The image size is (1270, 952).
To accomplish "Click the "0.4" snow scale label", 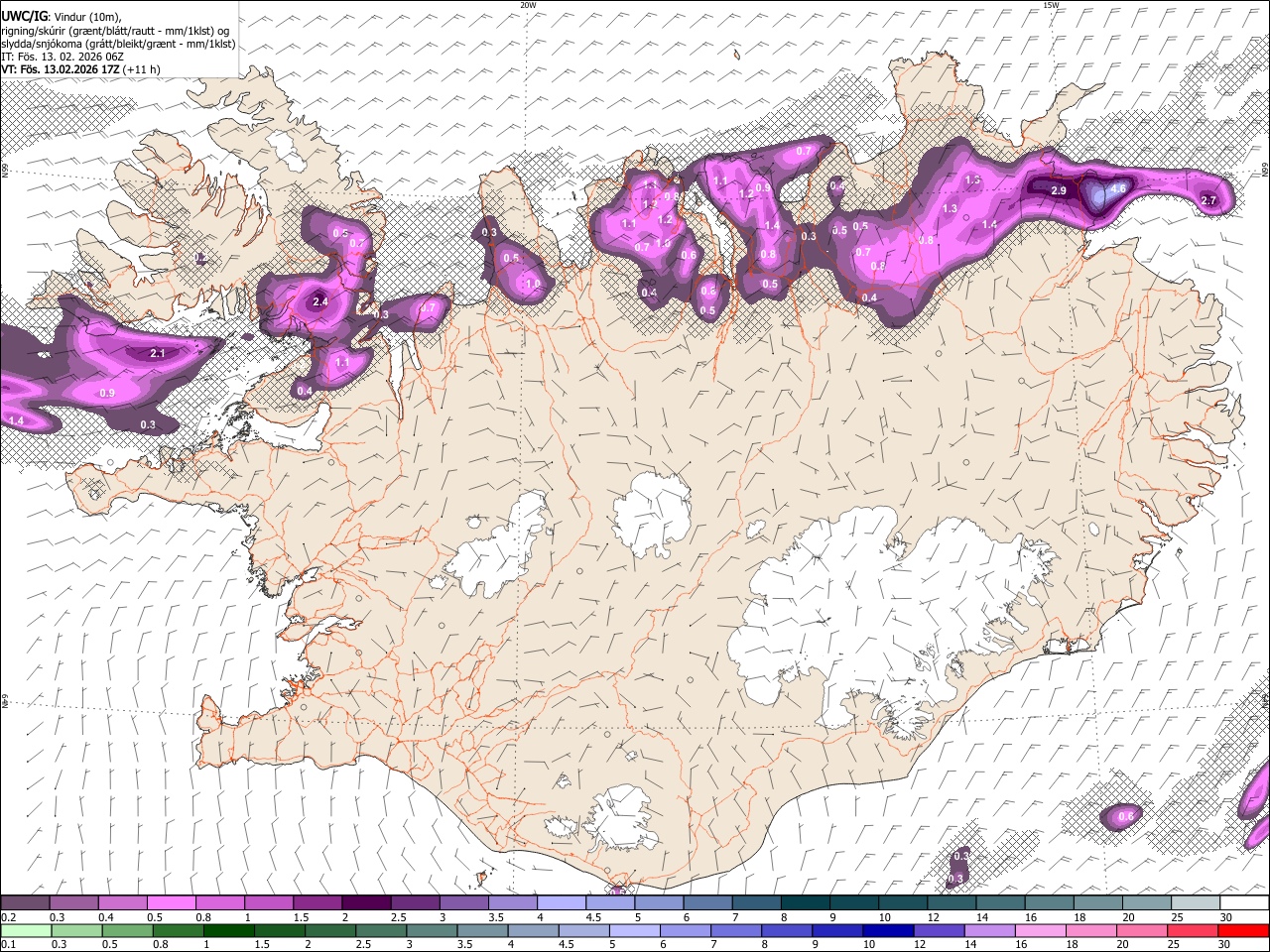I will [x=106, y=917].
